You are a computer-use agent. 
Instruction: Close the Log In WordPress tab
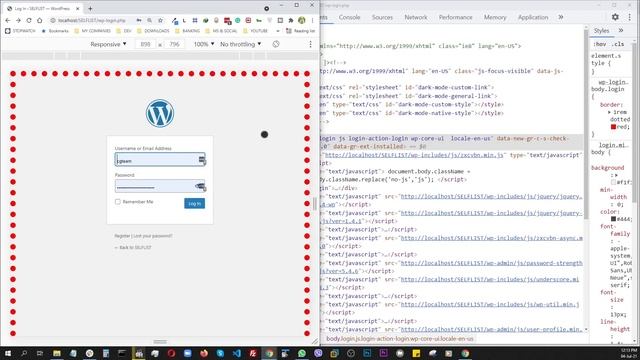(x=78, y=8)
